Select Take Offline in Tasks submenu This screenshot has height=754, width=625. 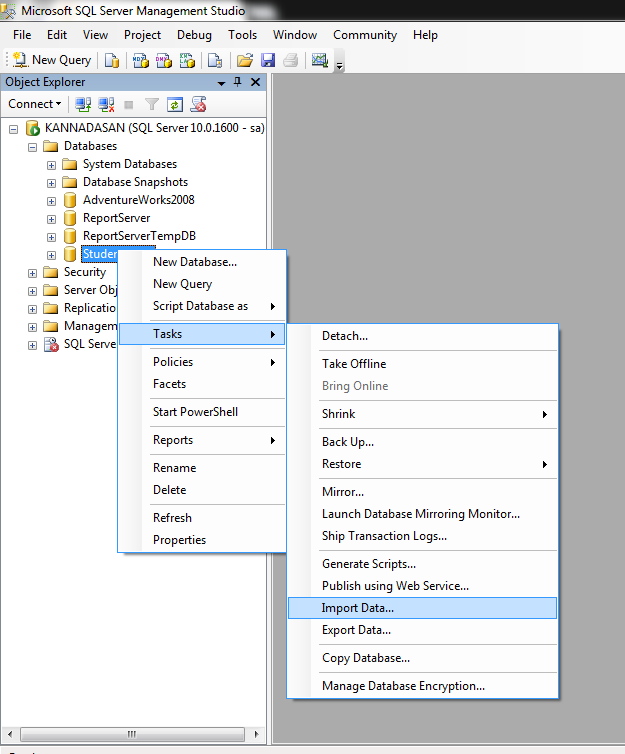[x=423, y=364]
